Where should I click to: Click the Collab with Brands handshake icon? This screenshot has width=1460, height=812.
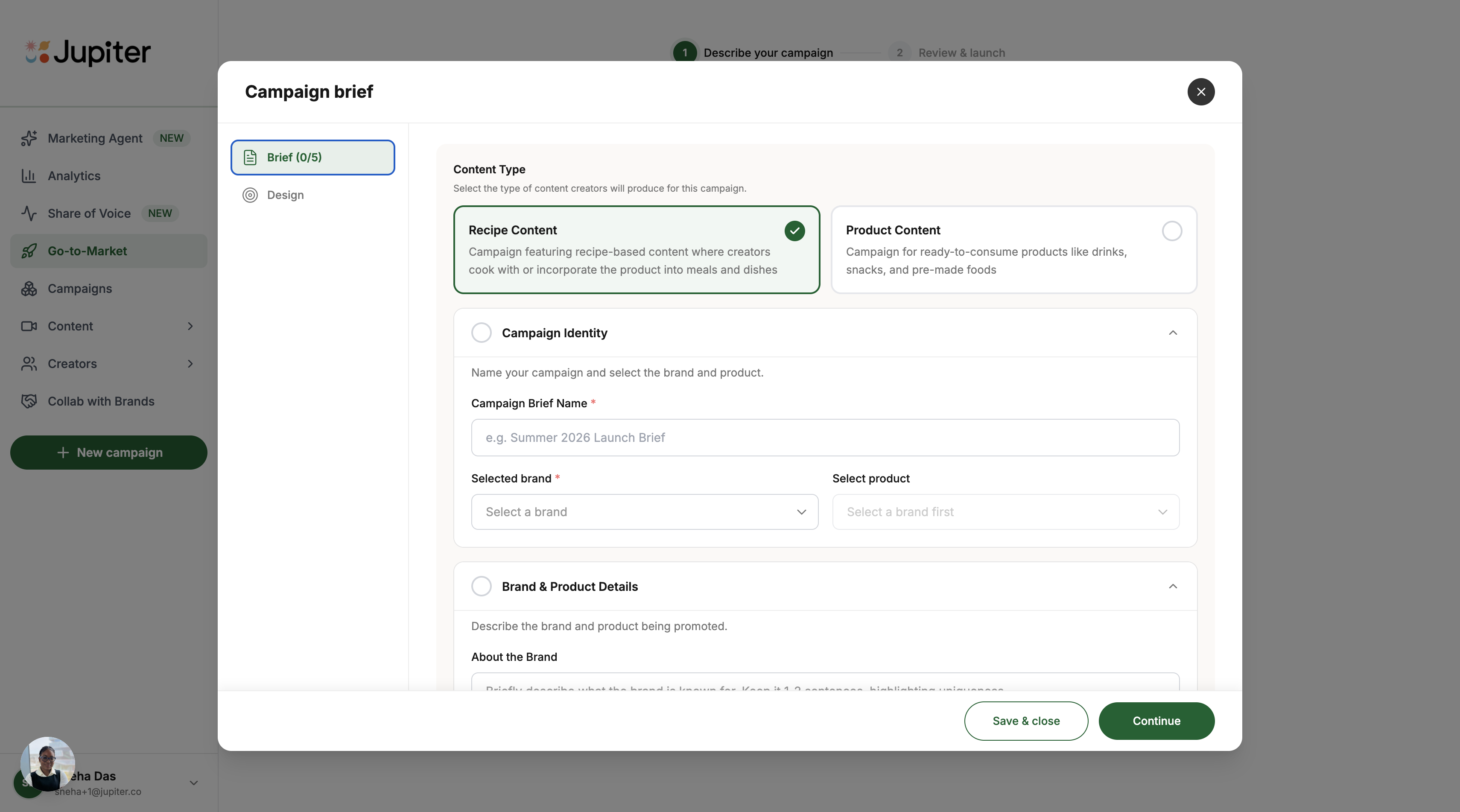tap(29, 401)
